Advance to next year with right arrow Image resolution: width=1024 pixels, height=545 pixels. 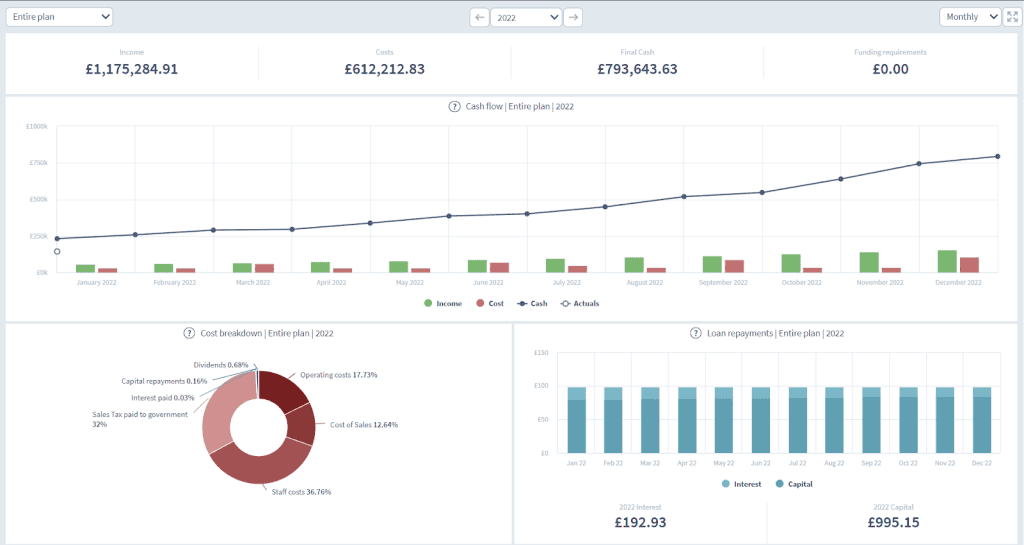coord(573,17)
